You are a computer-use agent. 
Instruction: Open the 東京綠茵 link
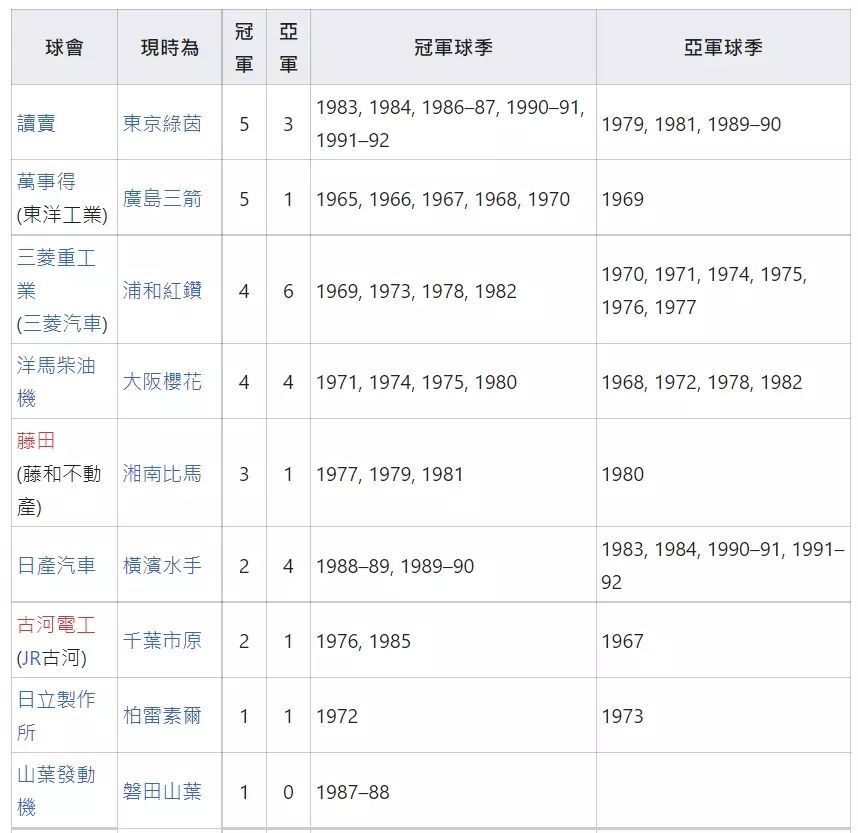tap(162, 123)
